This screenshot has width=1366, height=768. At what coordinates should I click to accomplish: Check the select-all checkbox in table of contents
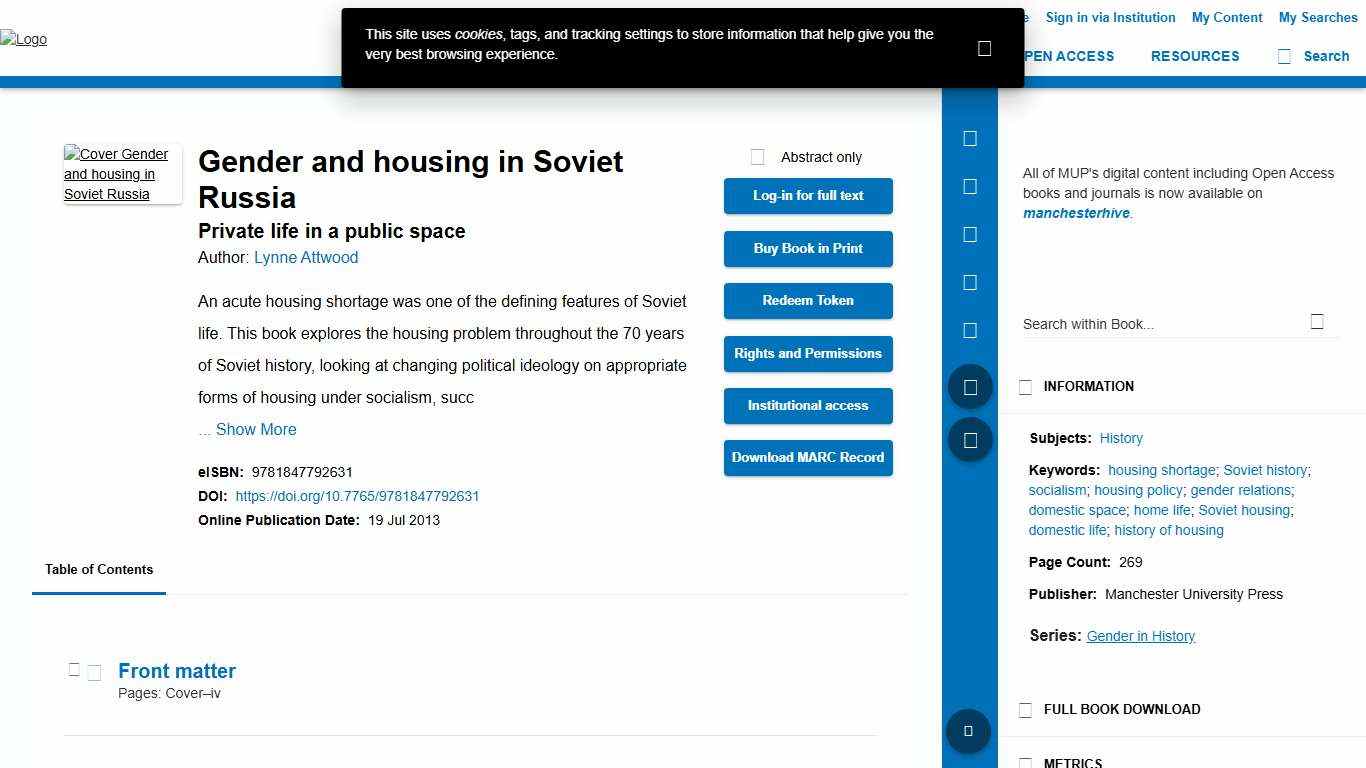(x=74, y=669)
